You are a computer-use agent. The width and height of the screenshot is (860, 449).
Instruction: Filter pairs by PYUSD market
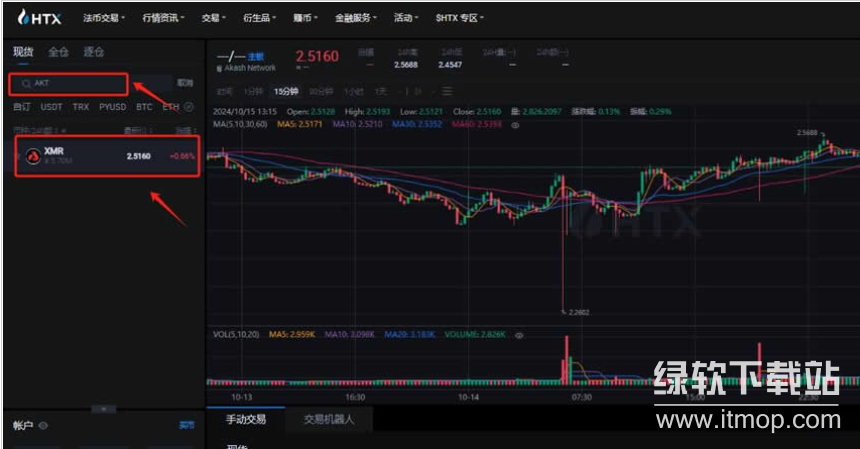112,107
